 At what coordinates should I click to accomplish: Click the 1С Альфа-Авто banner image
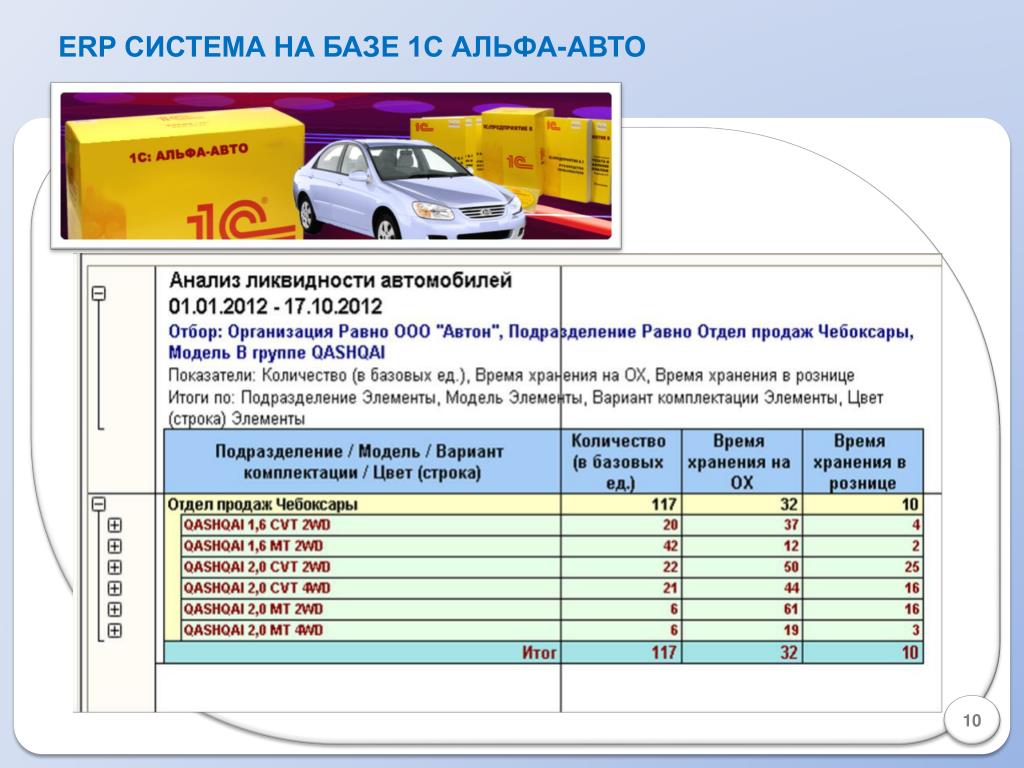tap(336, 165)
